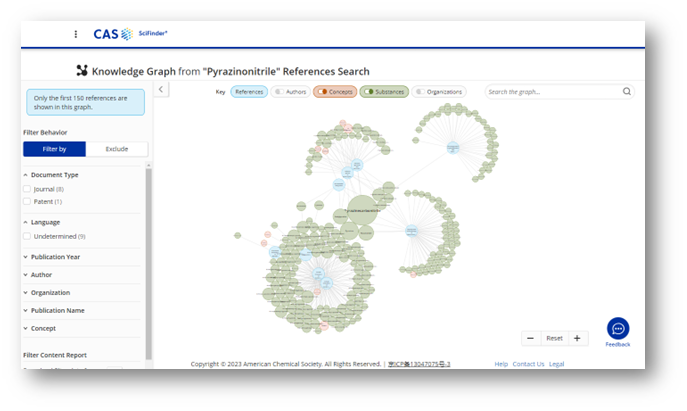This screenshot has width=687, height=411.
Task: Click the blue reference node in upper-right fan
Action: [453, 147]
